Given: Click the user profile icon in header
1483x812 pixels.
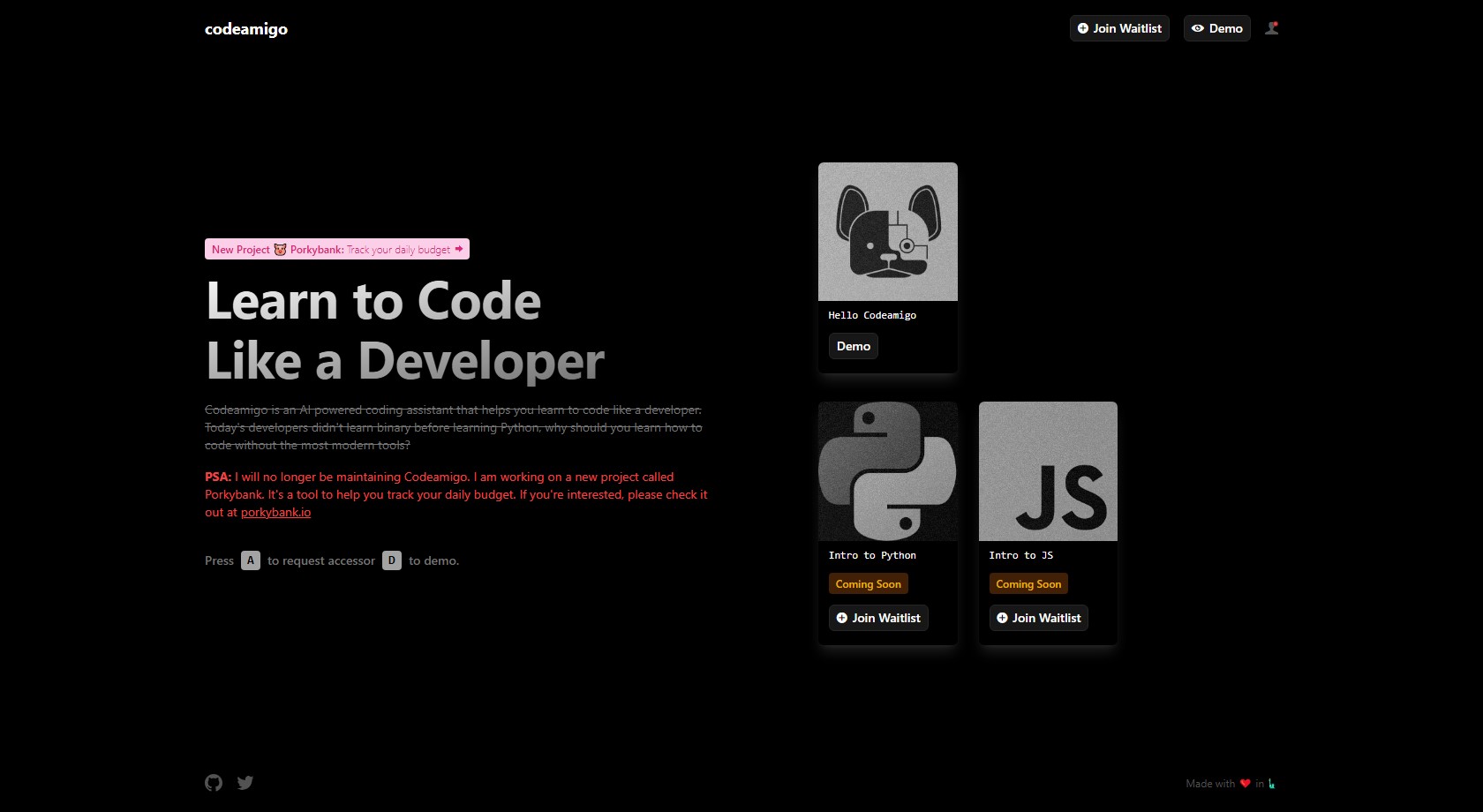Looking at the screenshot, I should tap(1271, 28).
